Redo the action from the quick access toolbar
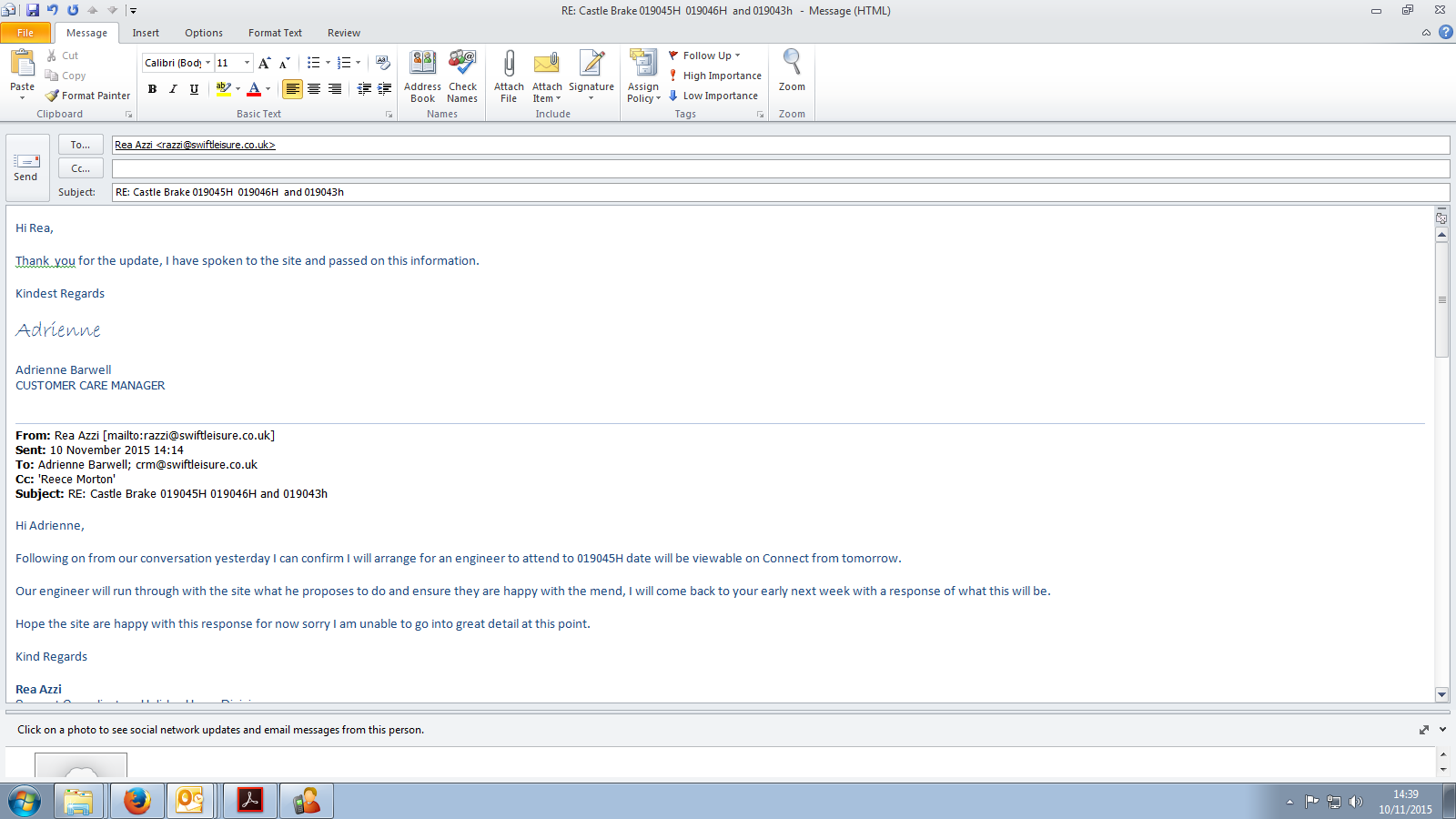Image resolution: width=1456 pixels, height=819 pixels. (x=73, y=10)
